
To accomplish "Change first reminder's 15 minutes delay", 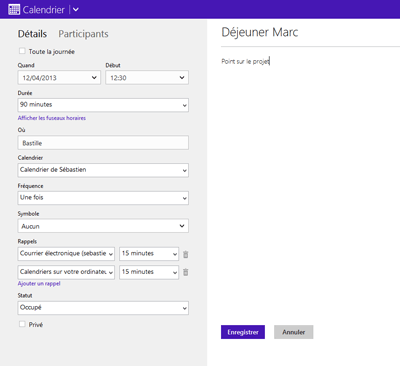I will pyautogui.click(x=149, y=254).
